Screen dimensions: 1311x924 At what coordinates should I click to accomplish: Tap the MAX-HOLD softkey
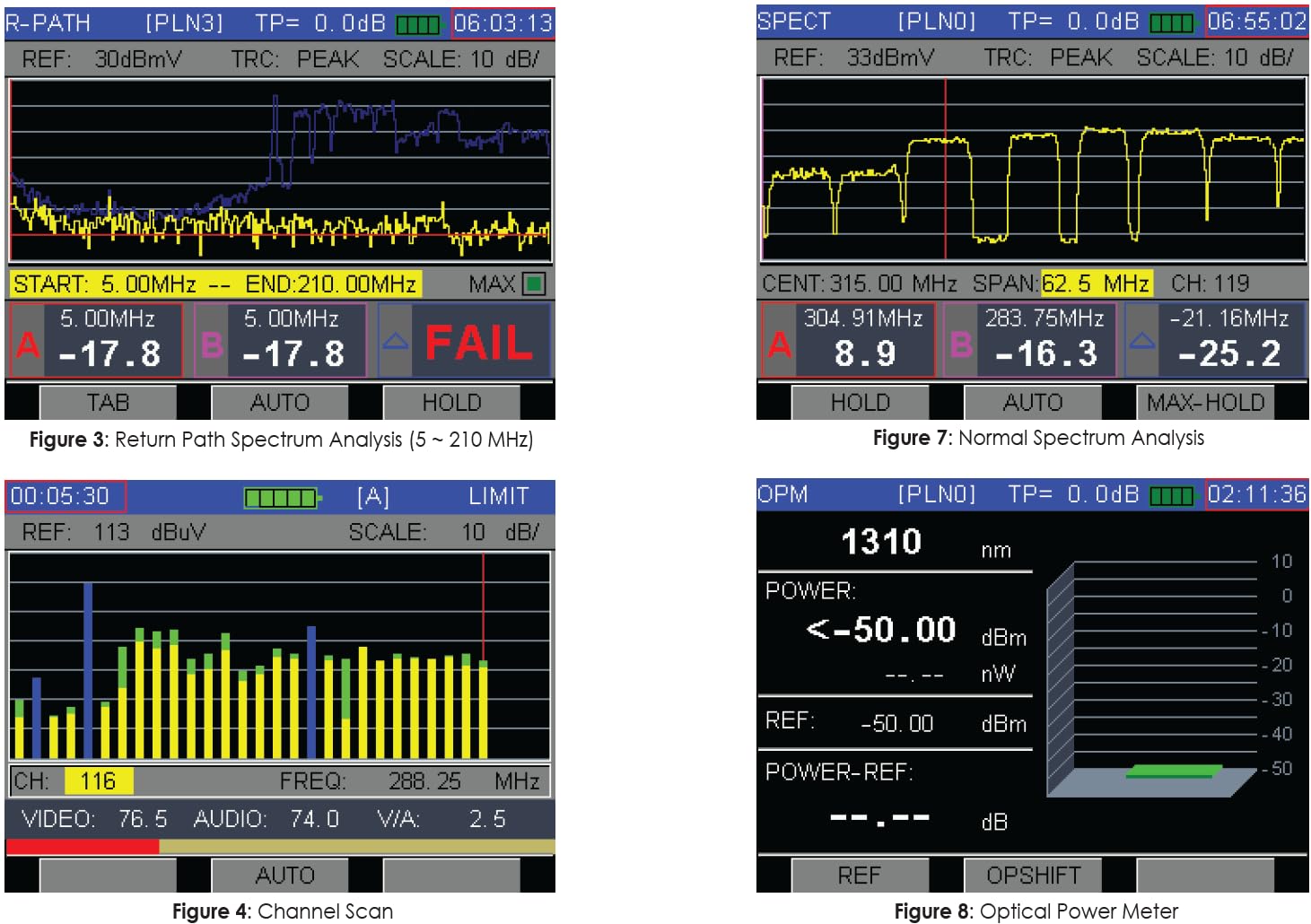[1205, 402]
